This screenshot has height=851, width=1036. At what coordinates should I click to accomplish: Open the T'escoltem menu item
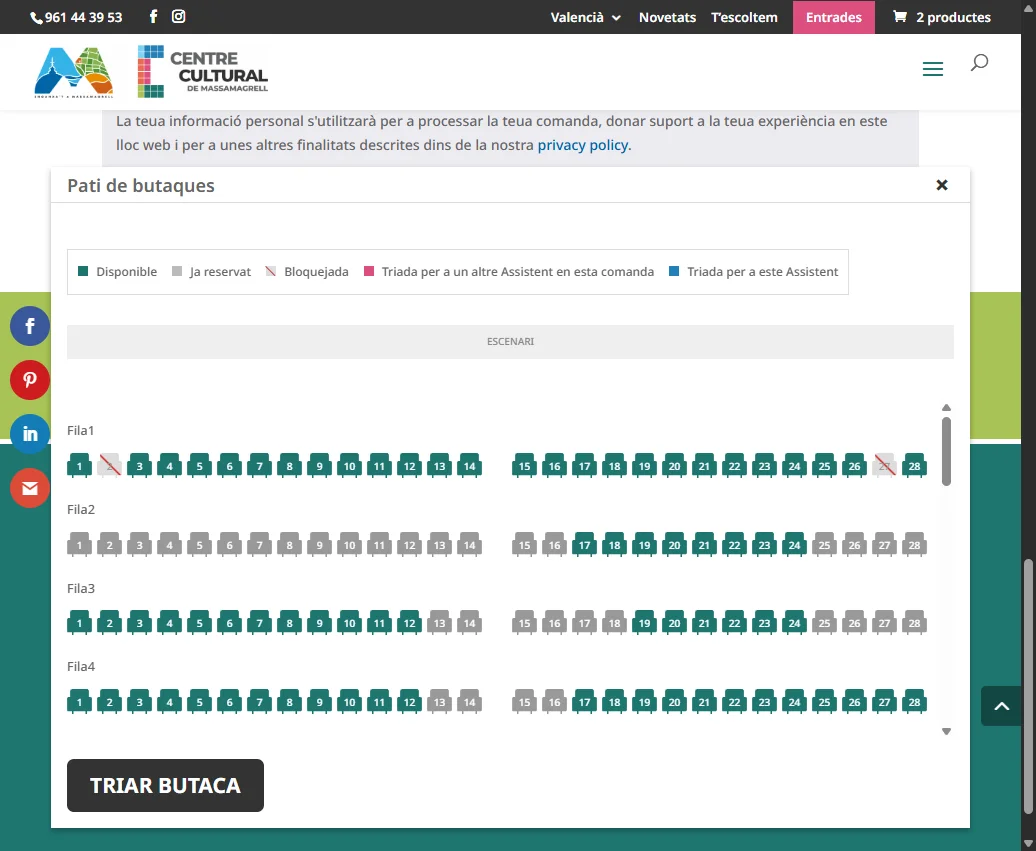(744, 17)
